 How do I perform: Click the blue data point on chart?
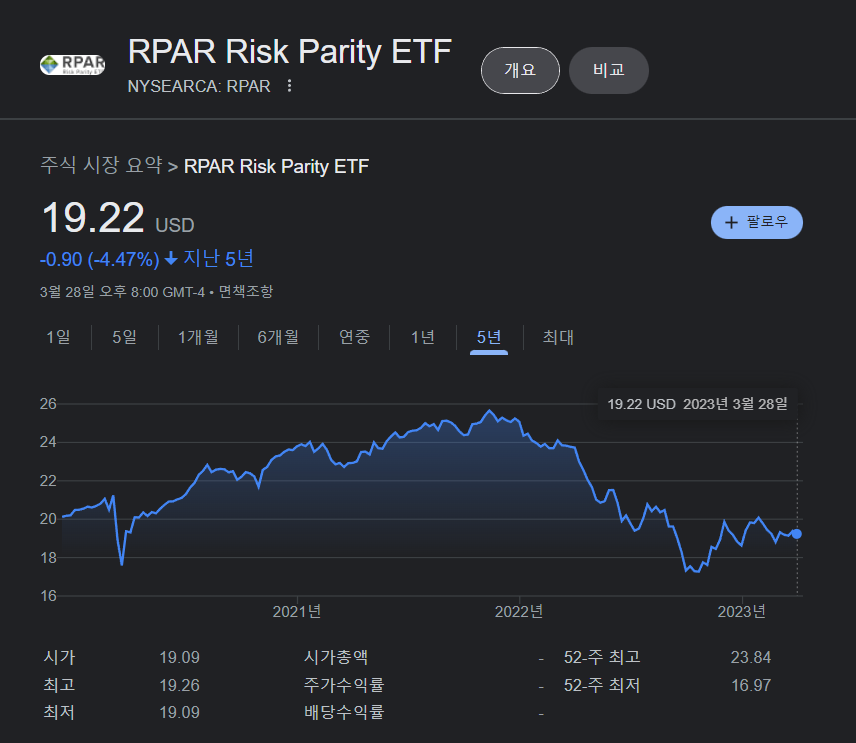796,534
